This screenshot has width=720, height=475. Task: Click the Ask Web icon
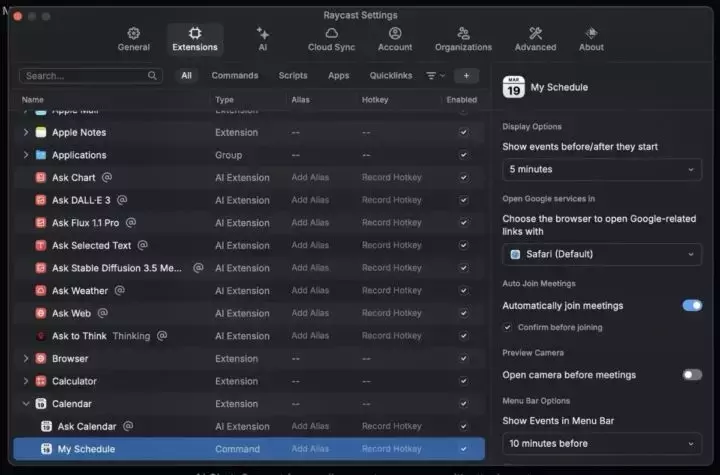click(41, 313)
